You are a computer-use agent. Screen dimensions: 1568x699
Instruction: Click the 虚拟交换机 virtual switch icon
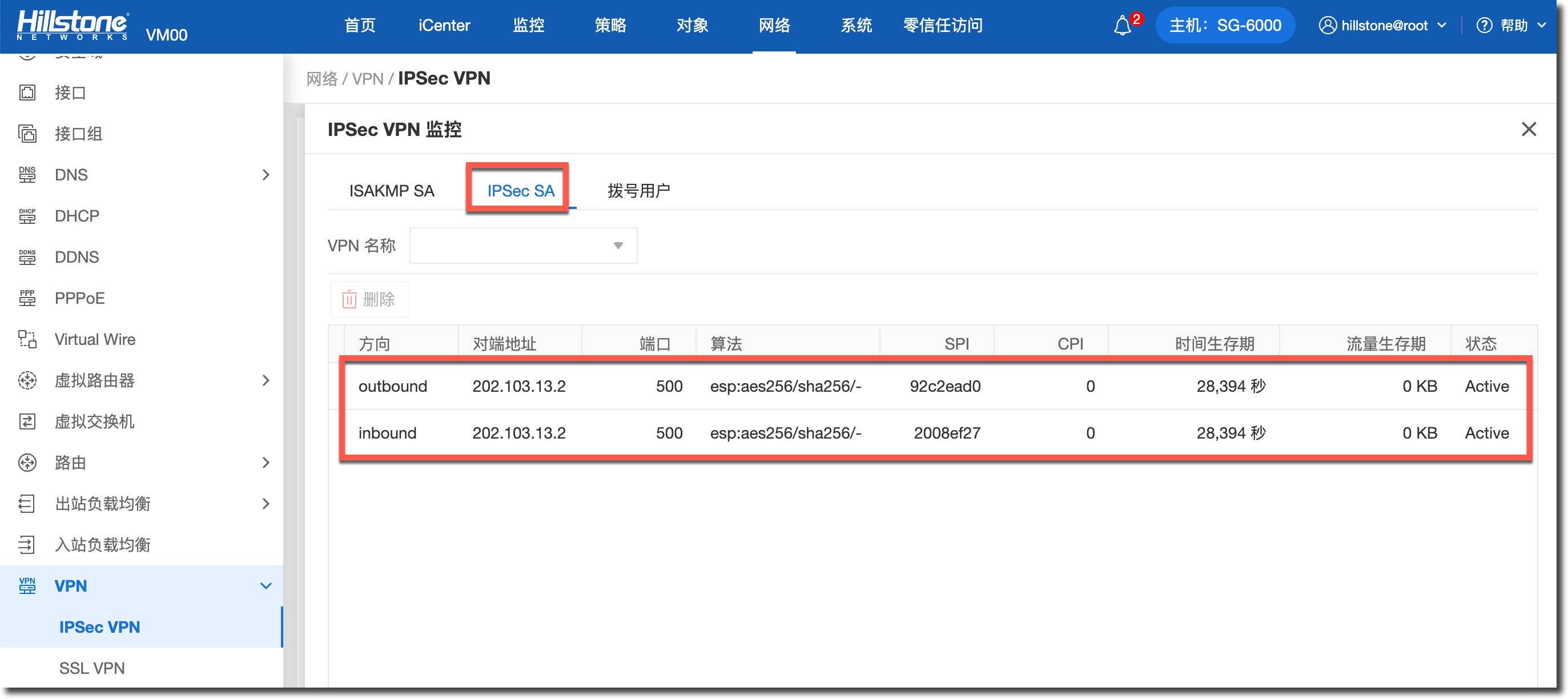(x=27, y=421)
